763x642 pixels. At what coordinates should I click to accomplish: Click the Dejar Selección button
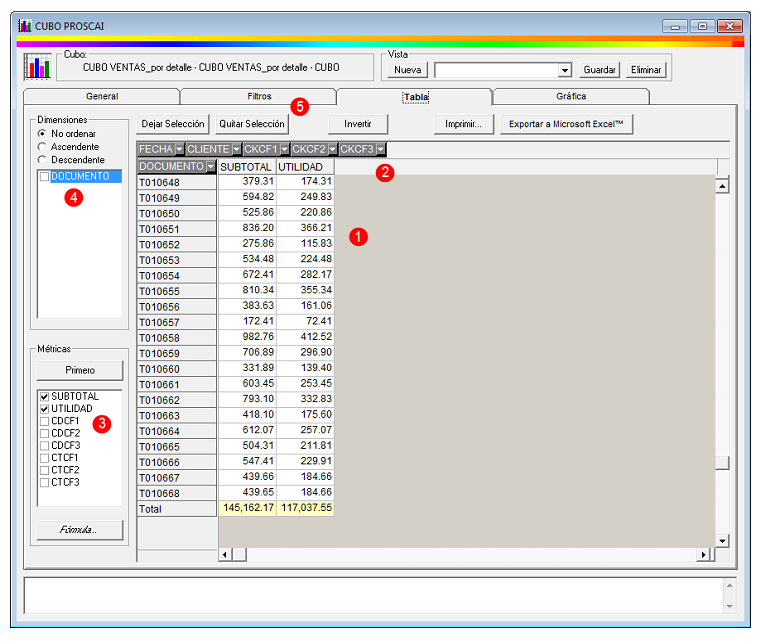tap(173, 124)
